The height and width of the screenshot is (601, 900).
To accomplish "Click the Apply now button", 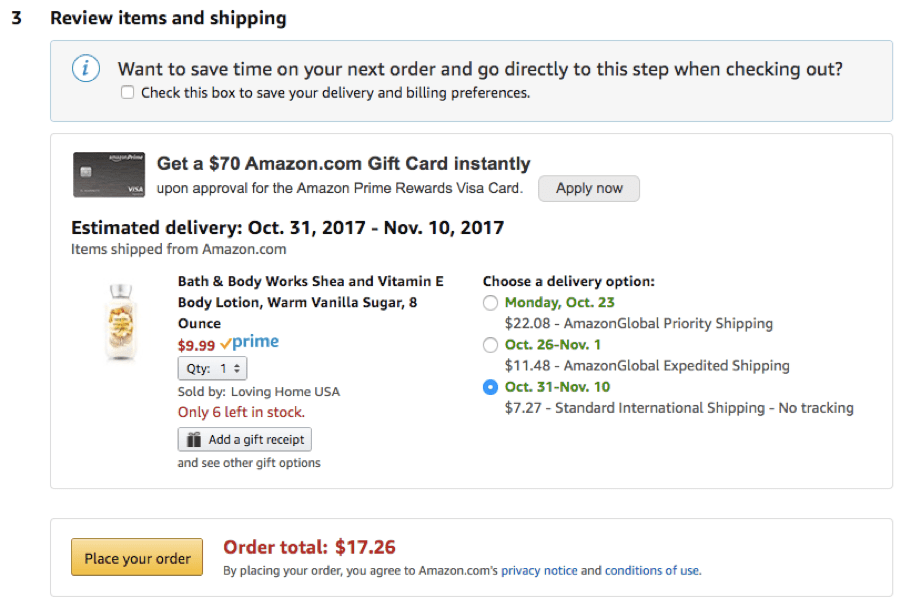I will tap(588, 188).
